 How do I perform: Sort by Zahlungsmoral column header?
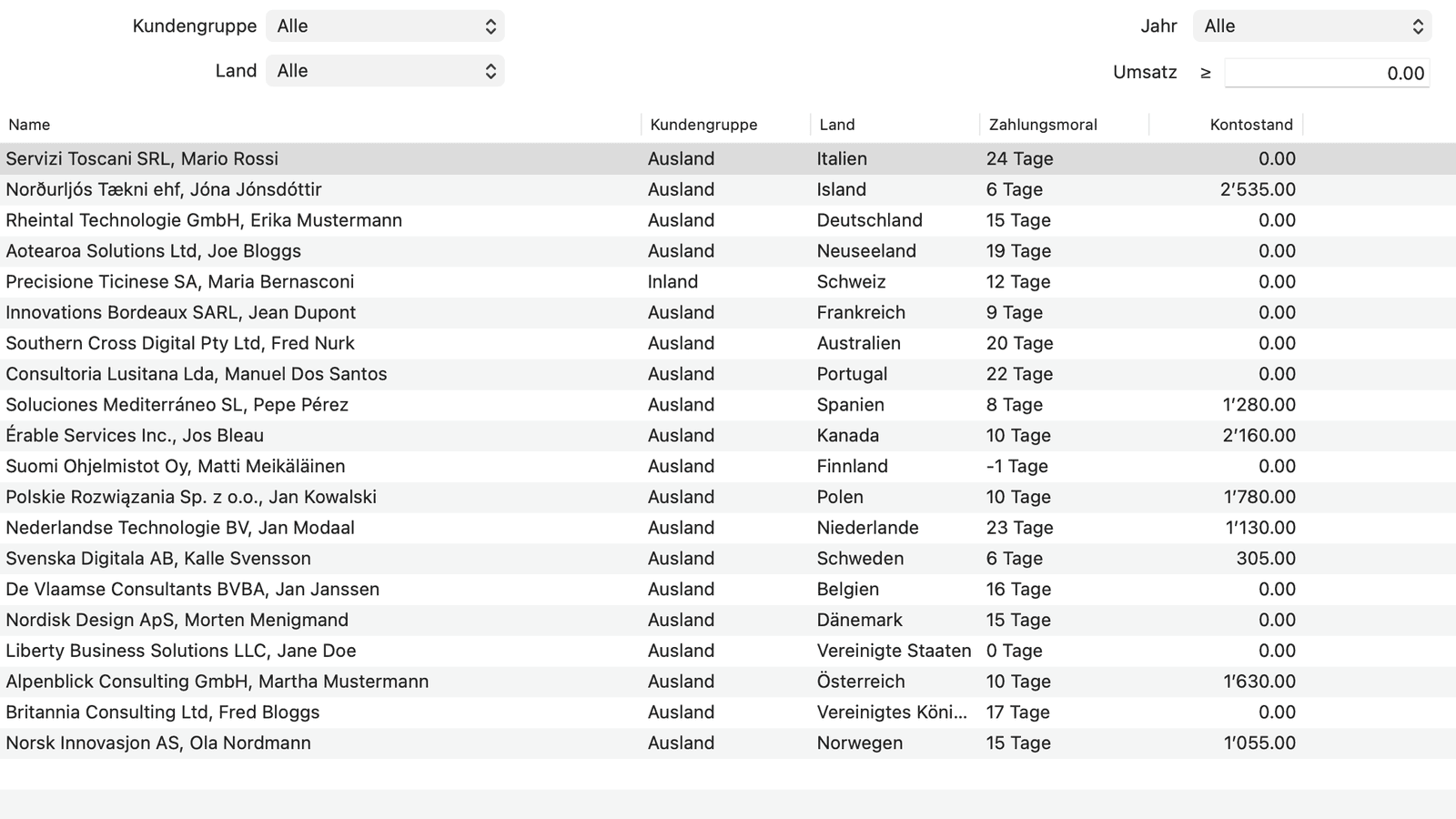(1043, 125)
